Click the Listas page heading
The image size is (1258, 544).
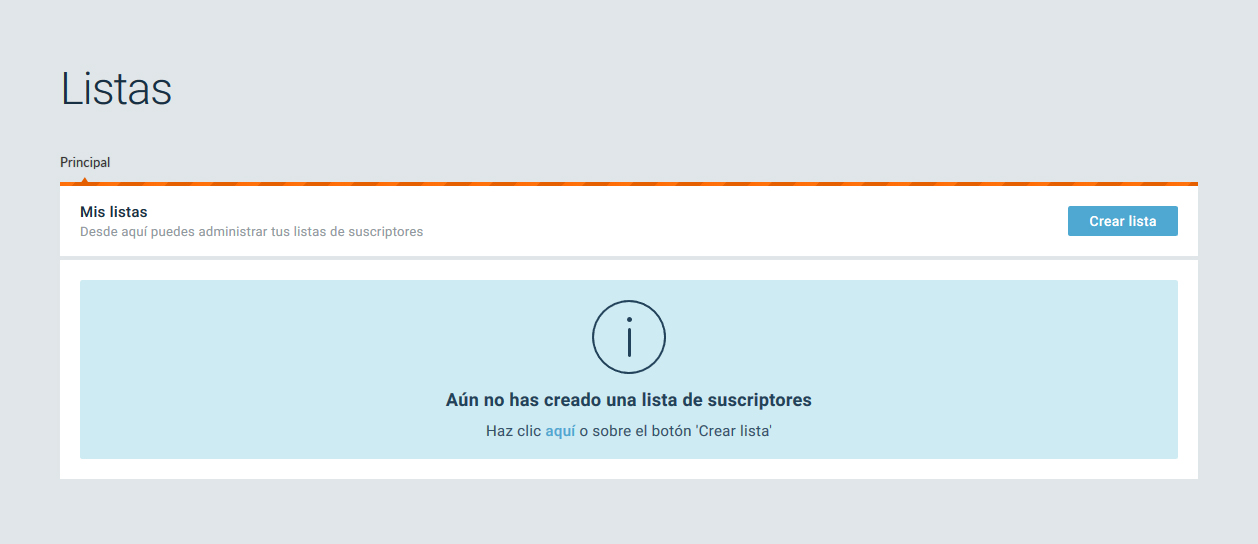click(116, 89)
